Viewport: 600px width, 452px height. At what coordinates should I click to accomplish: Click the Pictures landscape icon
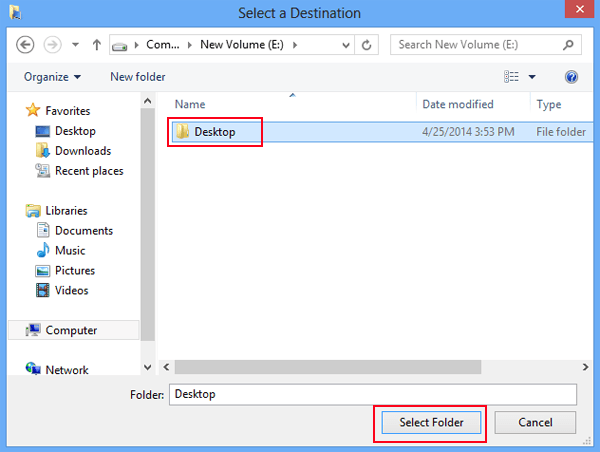pyautogui.click(x=42, y=271)
